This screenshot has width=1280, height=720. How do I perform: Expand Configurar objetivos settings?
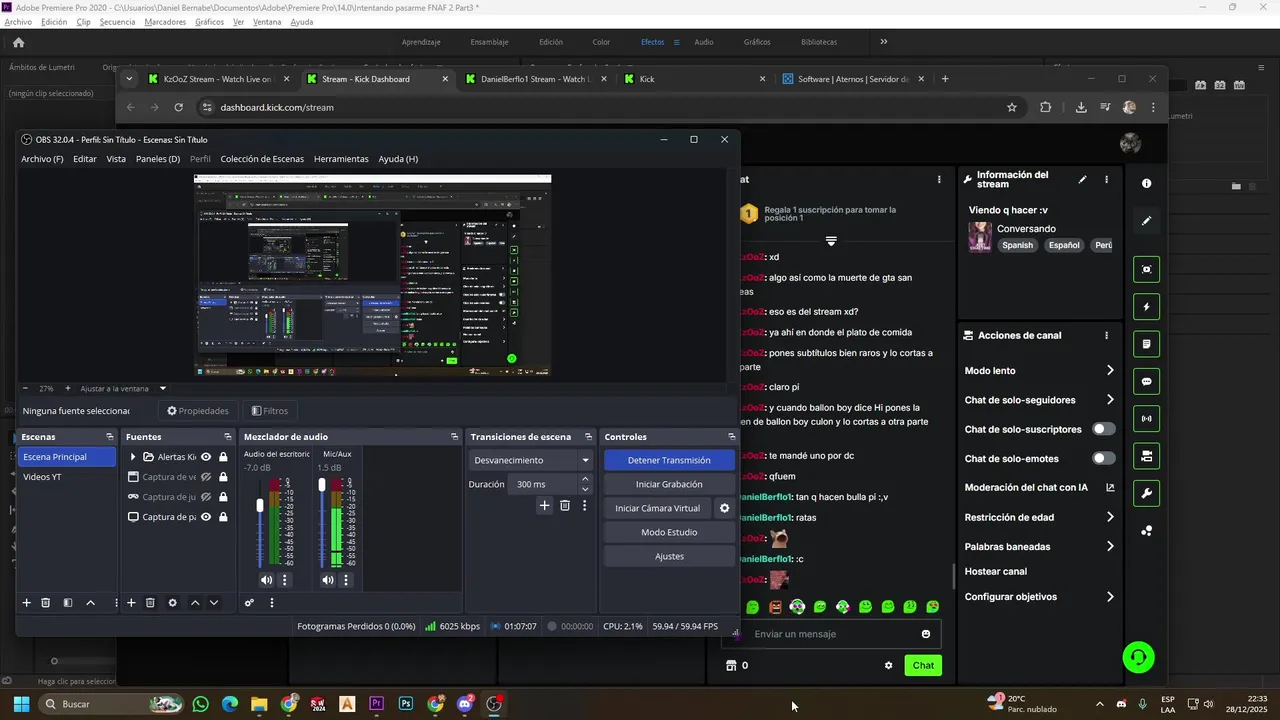pos(1110,597)
